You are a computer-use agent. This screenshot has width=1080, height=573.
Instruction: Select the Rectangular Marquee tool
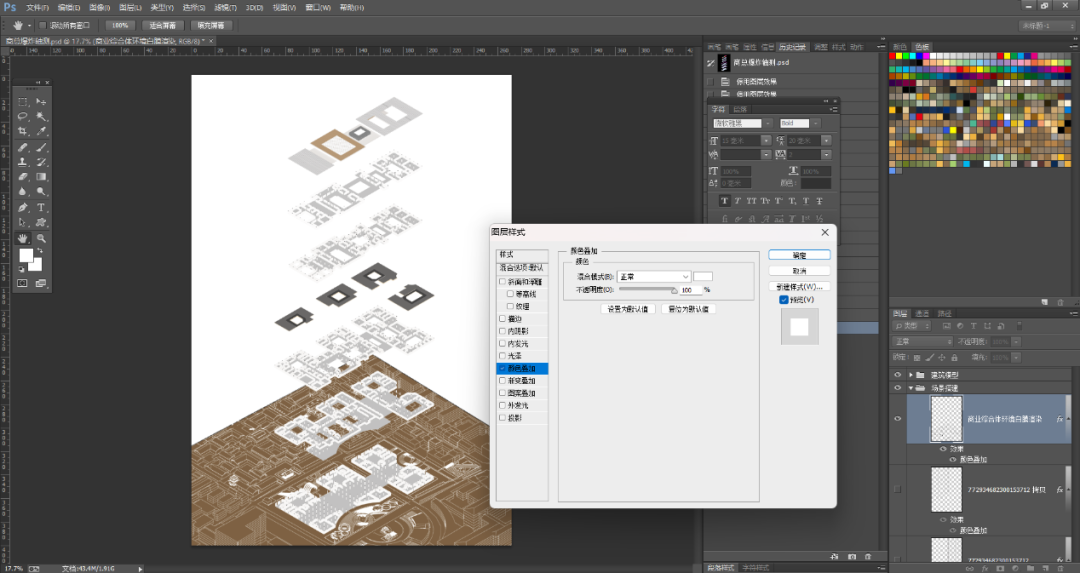(23, 101)
